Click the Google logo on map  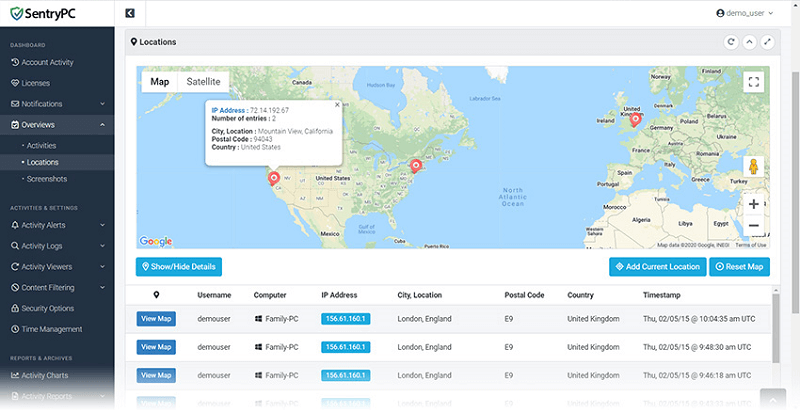click(156, 241)
